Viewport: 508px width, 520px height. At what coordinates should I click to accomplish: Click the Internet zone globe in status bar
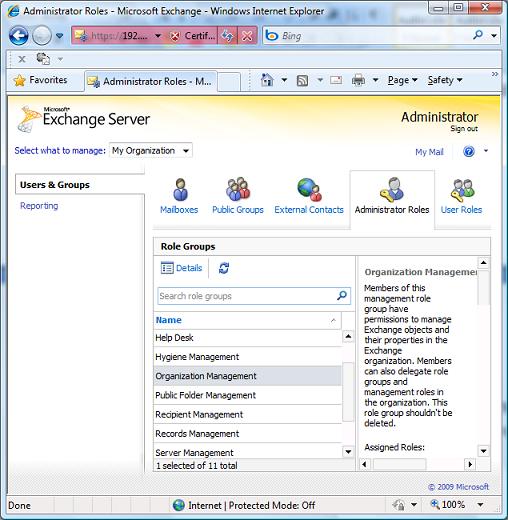click(179, 505)
